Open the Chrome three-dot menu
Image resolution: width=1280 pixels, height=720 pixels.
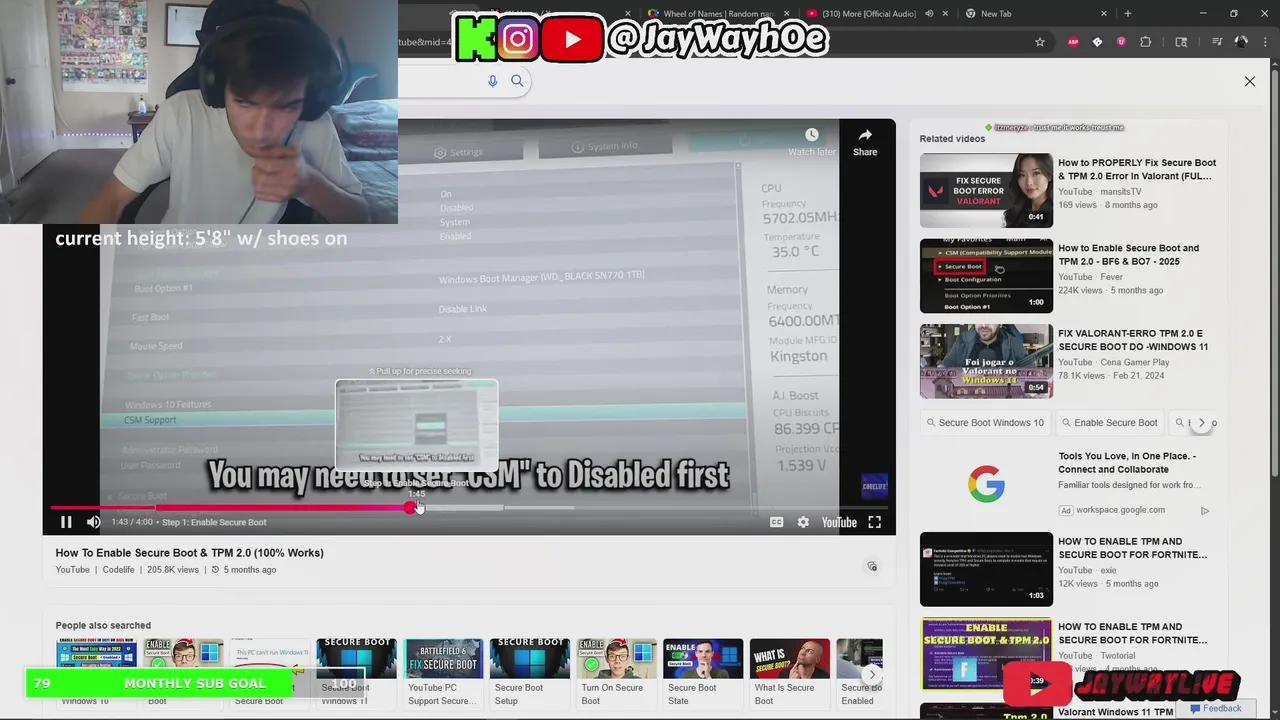(x=1265, y=42)
